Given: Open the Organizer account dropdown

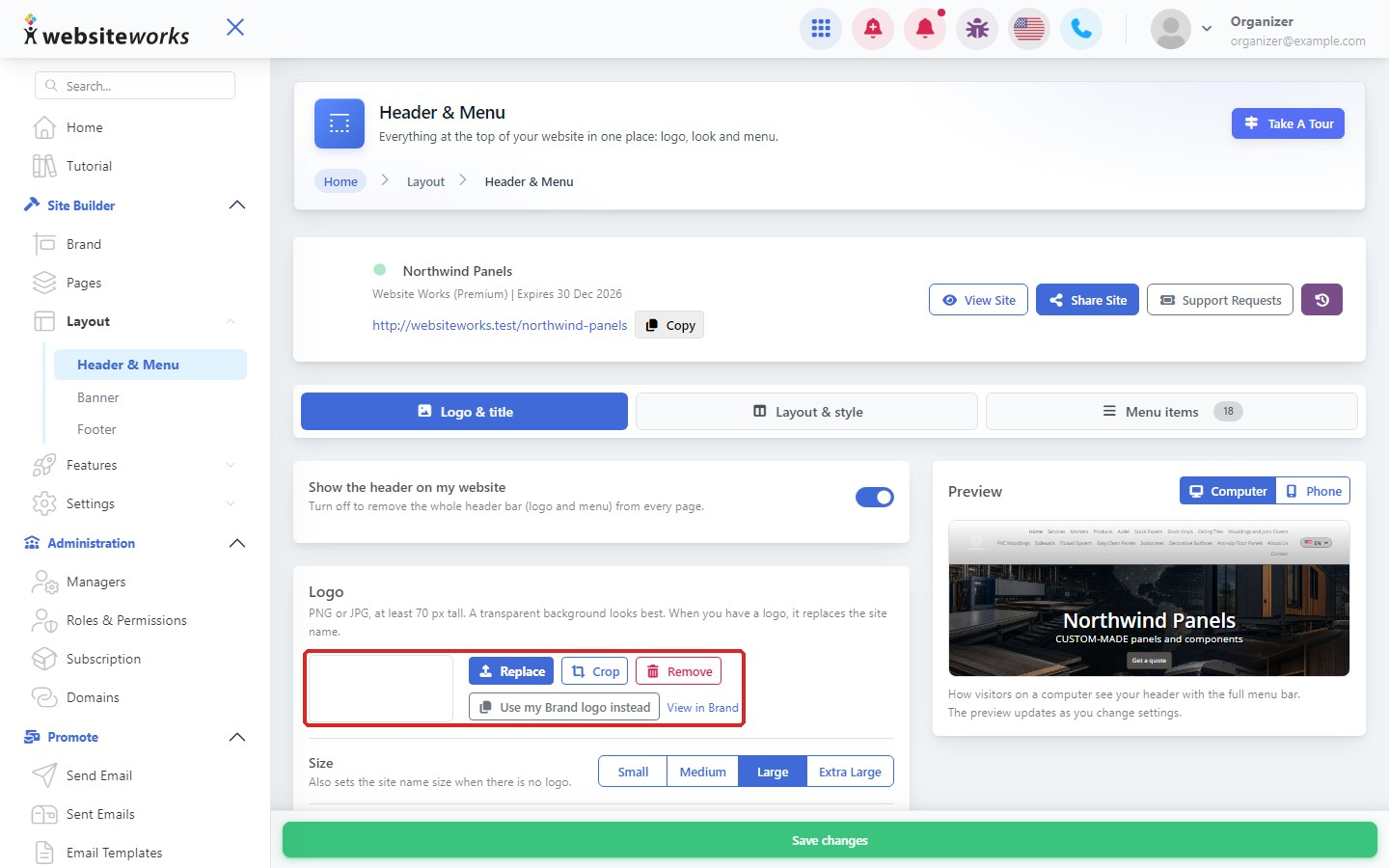Looking at the screenshot, I should [1206, 29].
